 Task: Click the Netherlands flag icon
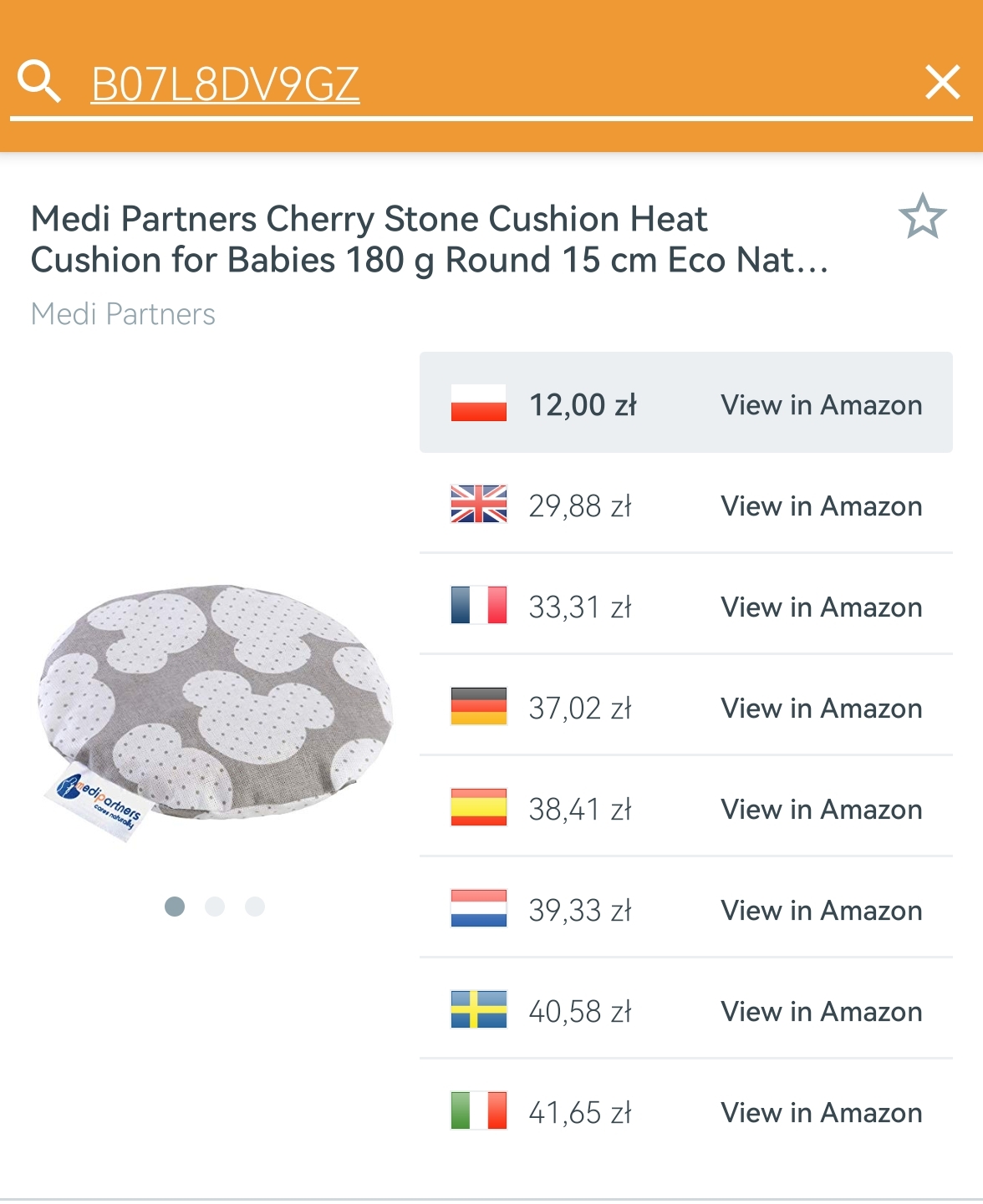click(478, 908)
